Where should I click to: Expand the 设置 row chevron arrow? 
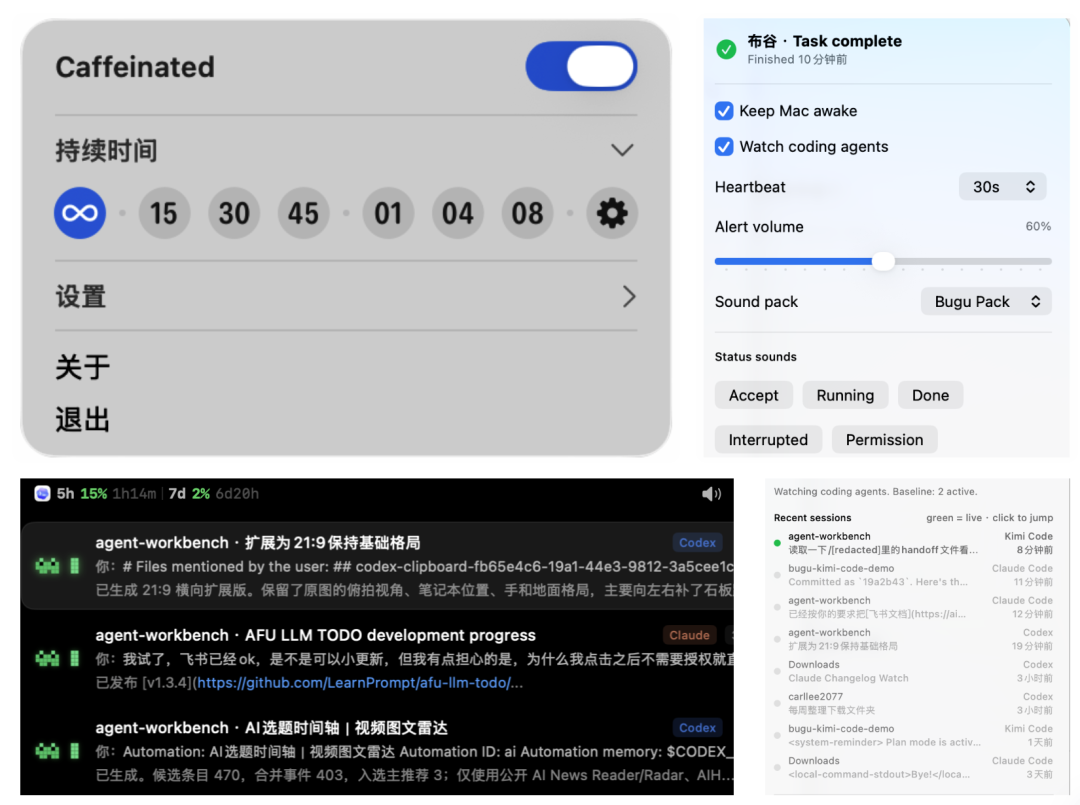[629, 297]
